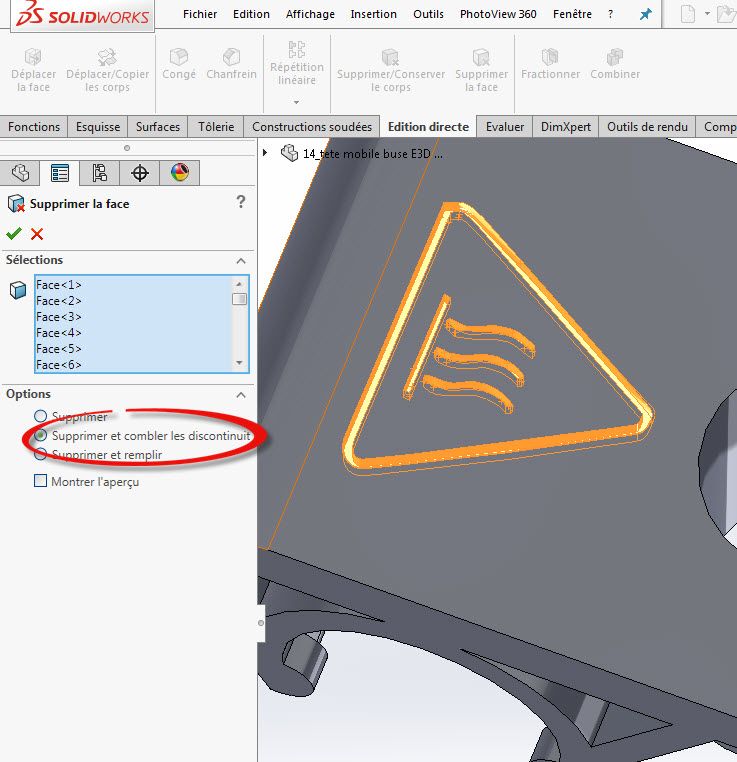Click Supprimer la face ribbon tool
Image resolution: width=737 pixels, height=762 pixels.
tap(481, 70)
